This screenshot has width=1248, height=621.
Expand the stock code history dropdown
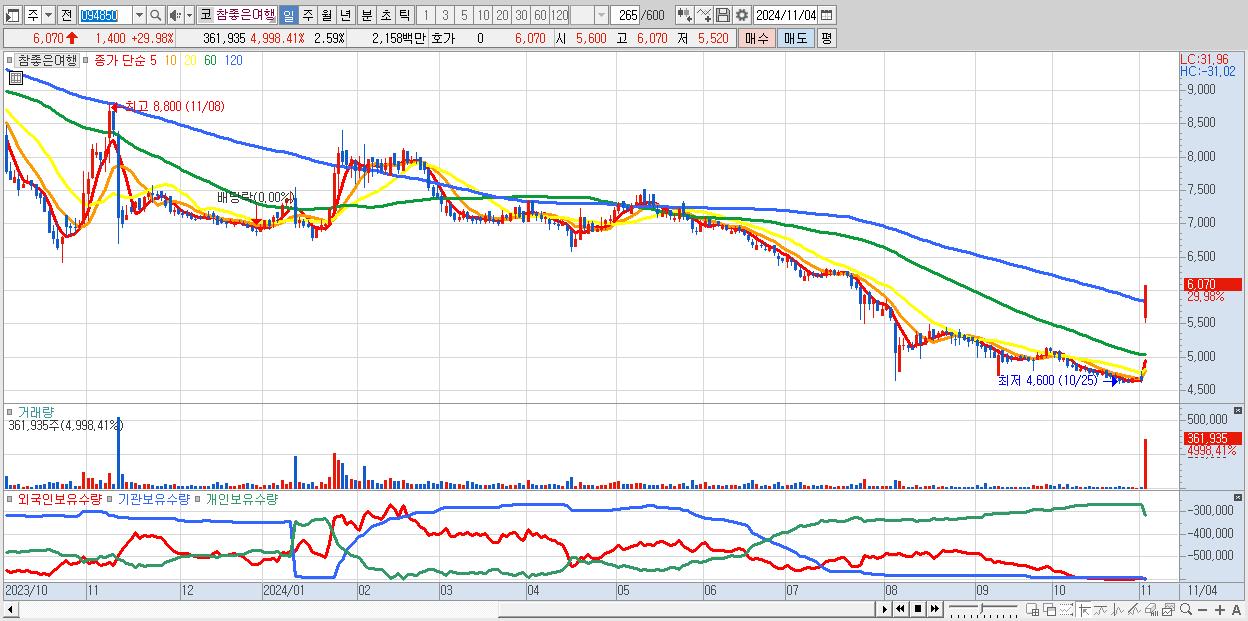(139, 15)
